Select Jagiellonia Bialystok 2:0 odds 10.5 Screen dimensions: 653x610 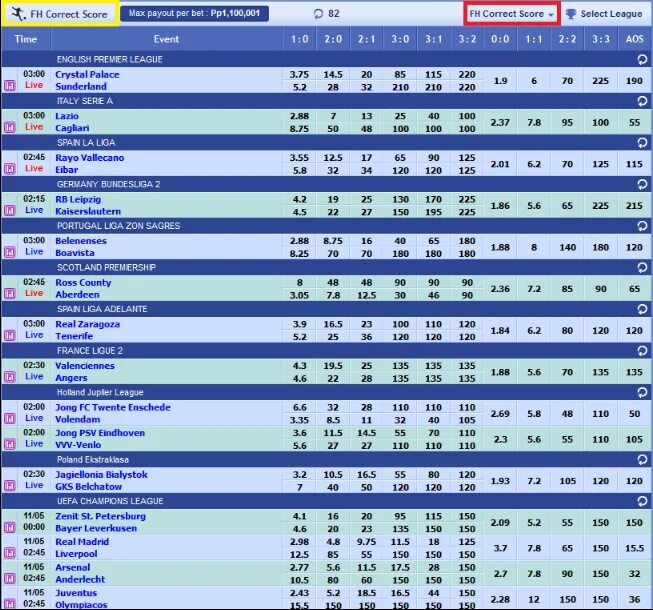[x=333, y=475]
